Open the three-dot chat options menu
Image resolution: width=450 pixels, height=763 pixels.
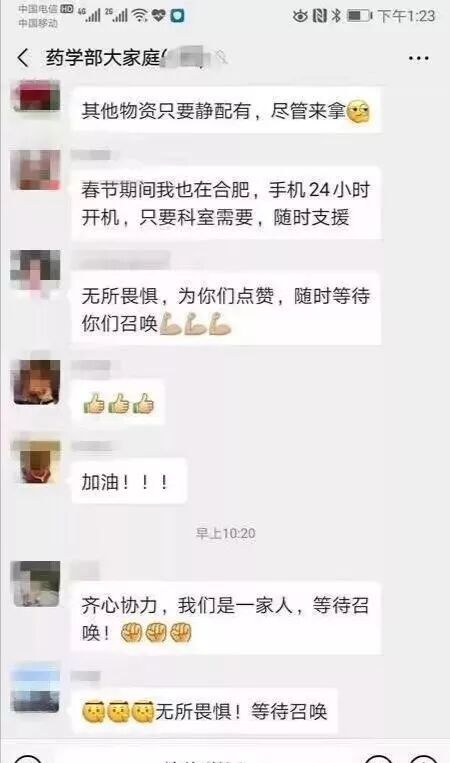click(418, 58)
